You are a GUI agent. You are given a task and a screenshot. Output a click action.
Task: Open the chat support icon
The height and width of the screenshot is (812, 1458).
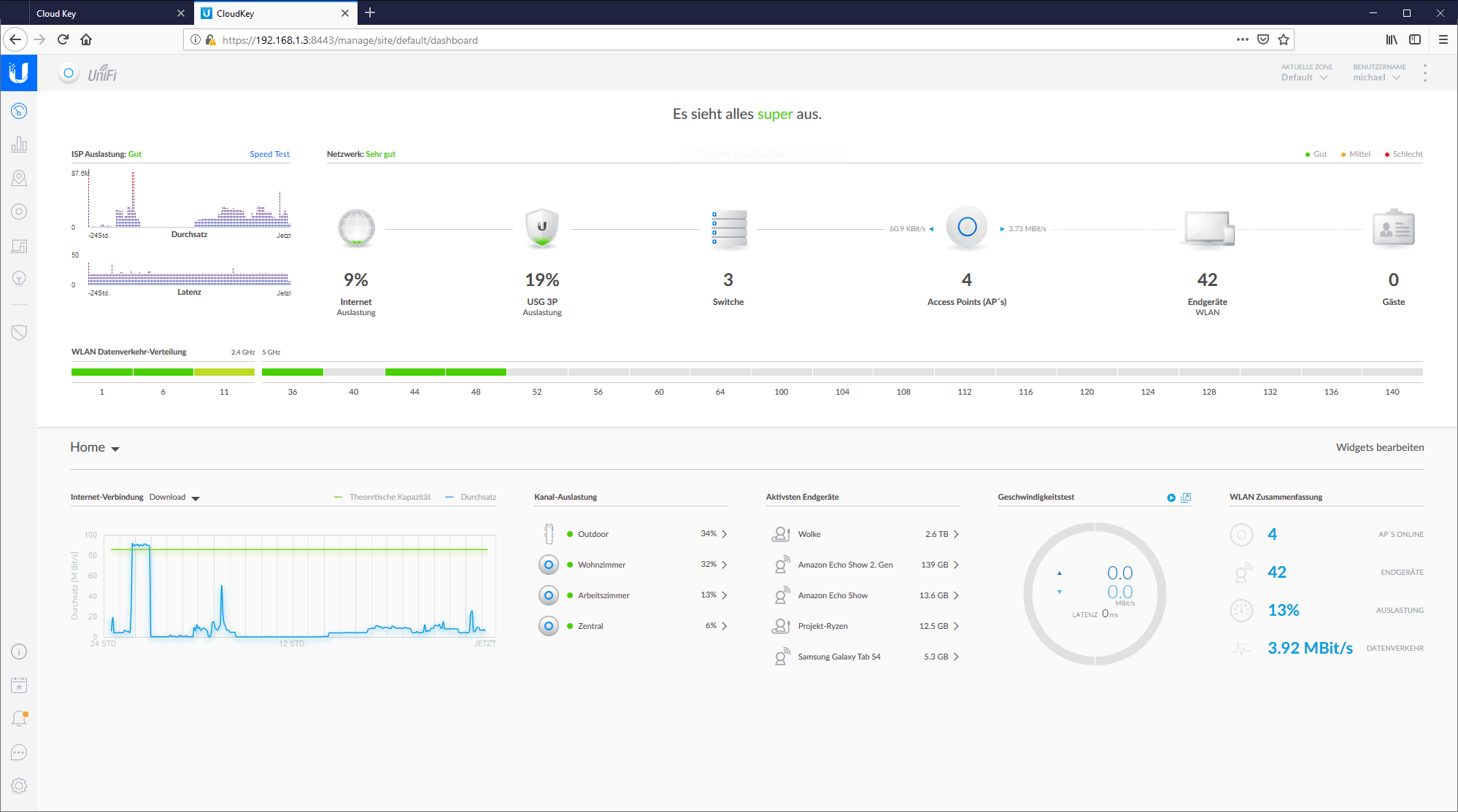(x=19, y=752)
